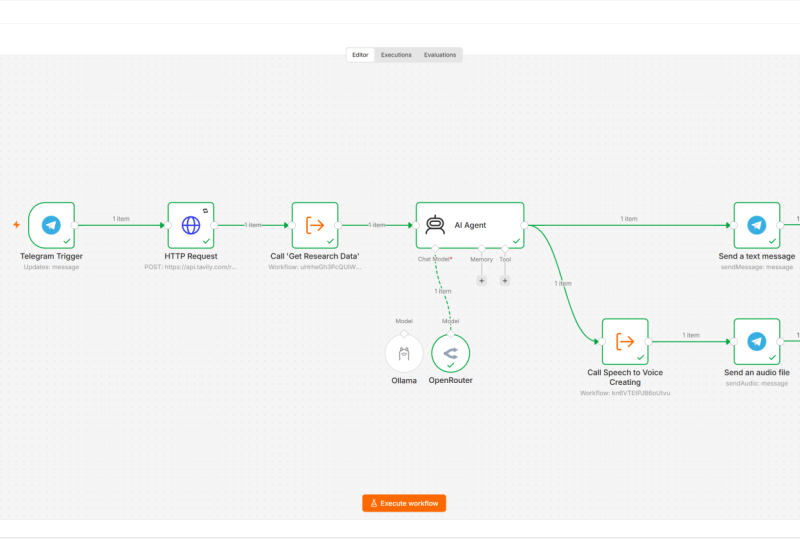
Task: Click the retry icon on HTTP Request node
Action: 206,210
